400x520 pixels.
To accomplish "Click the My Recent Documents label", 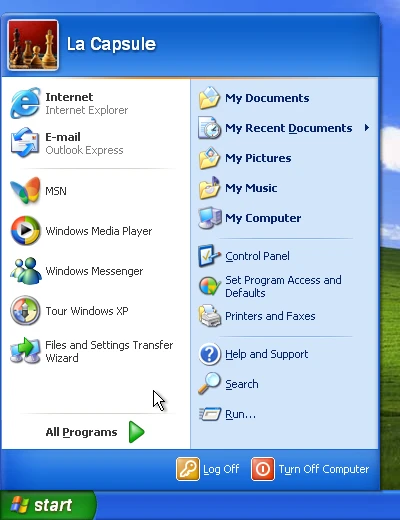I will (288, 128).
